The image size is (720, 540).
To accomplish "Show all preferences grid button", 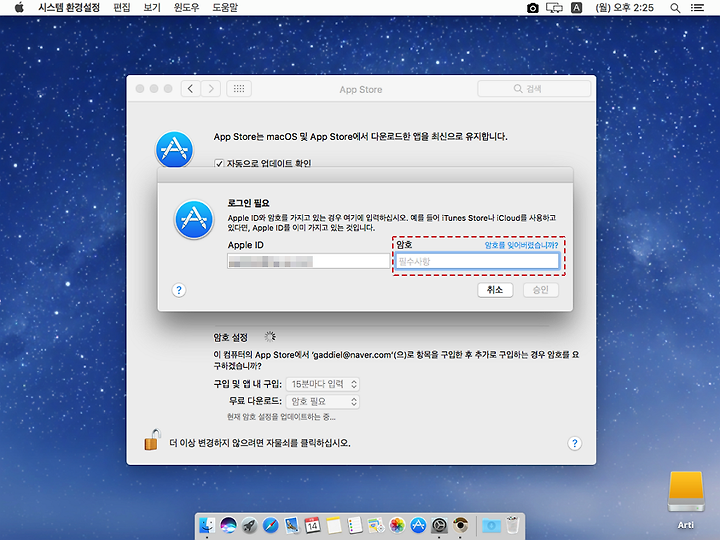I will coord(239,89).
